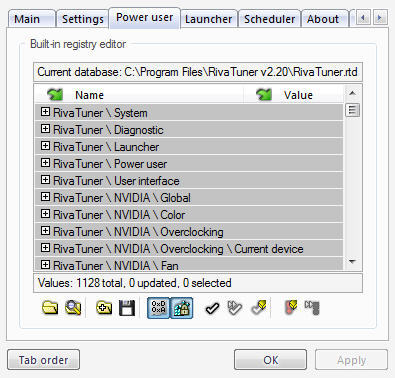Screen dimensions: 395x378
Task: Open the Scheduler tab
Action: point(269,19)
